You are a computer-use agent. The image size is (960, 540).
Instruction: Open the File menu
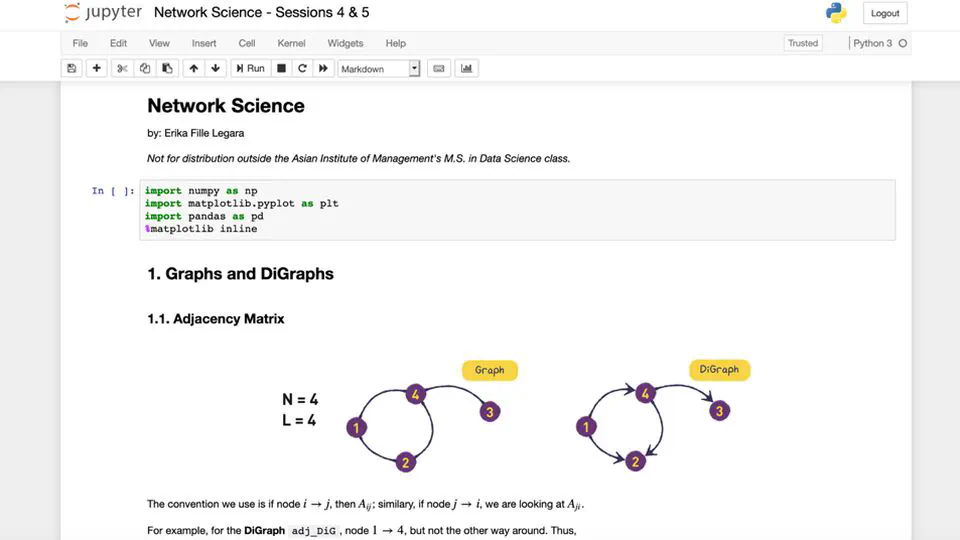[x=80, y=43]
